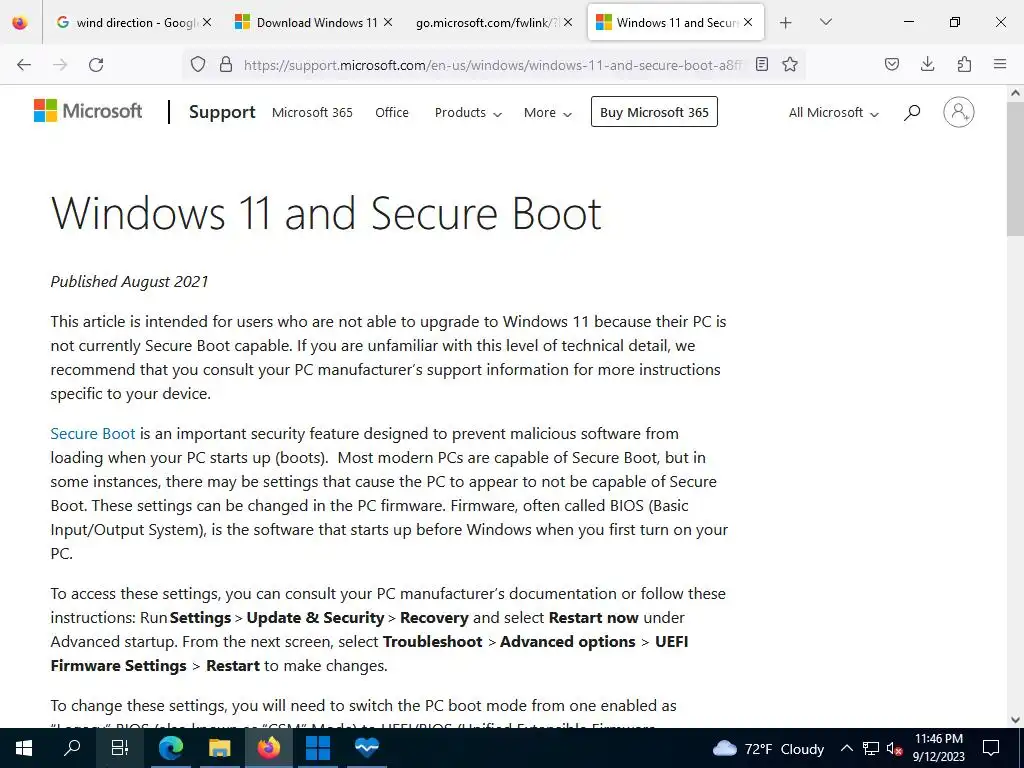Click the Buy Microsoft 365 button
The image size is (1024, 768).
(654, 112)
